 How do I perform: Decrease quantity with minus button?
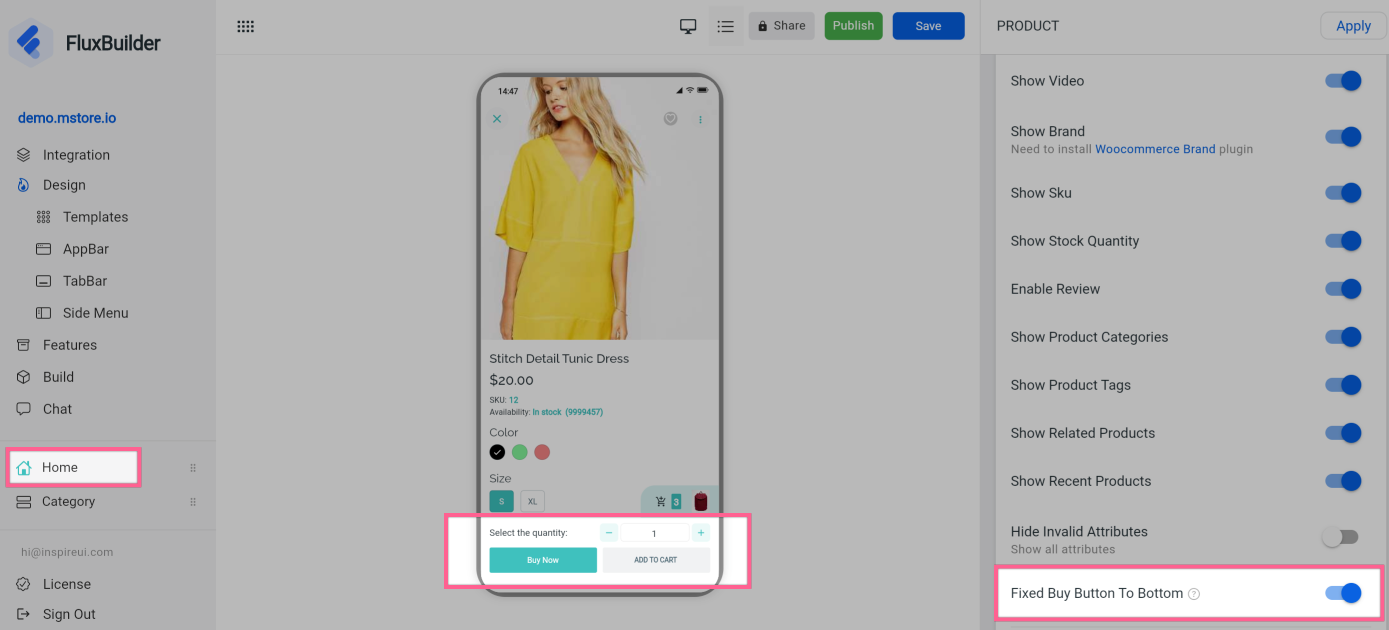[609, 533]
